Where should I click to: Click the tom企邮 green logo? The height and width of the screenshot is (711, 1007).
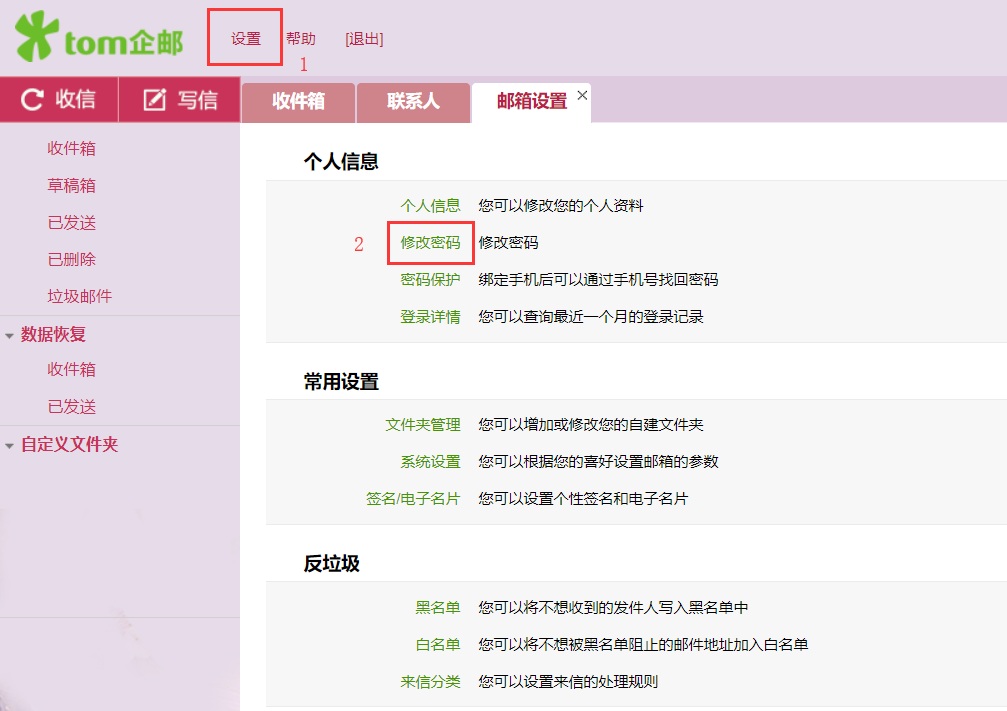pos(99,37)
